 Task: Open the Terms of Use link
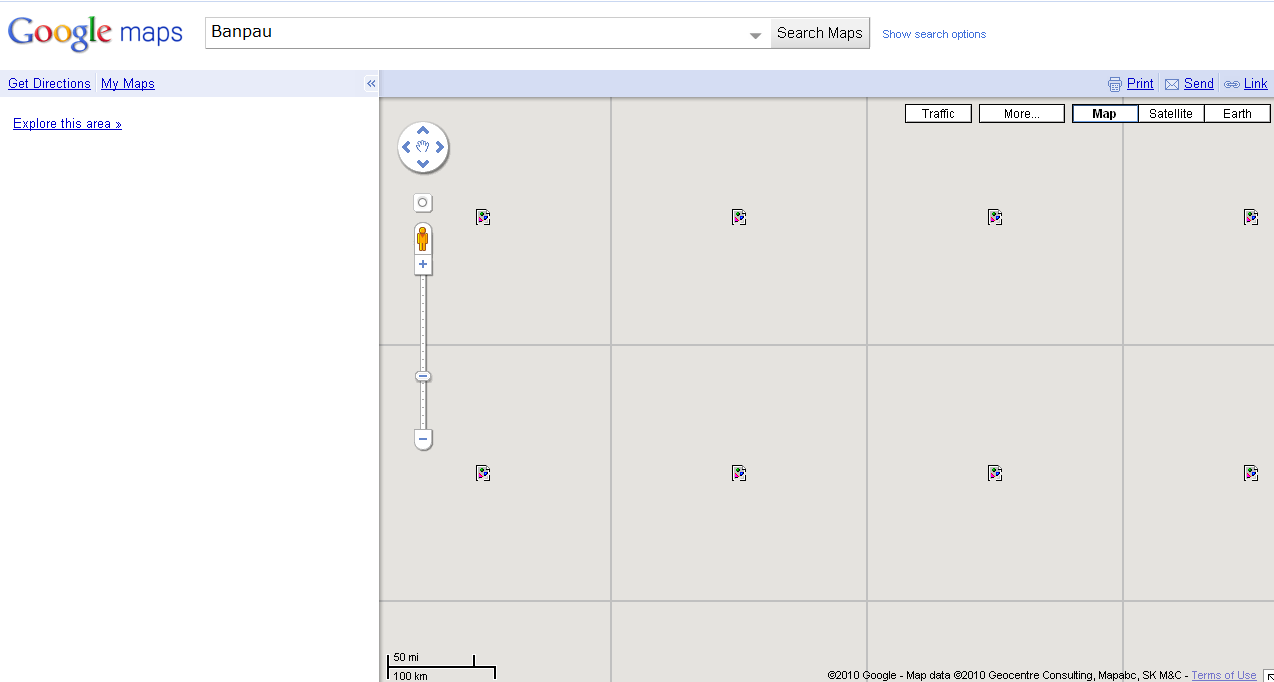[x=1224, y=676]
